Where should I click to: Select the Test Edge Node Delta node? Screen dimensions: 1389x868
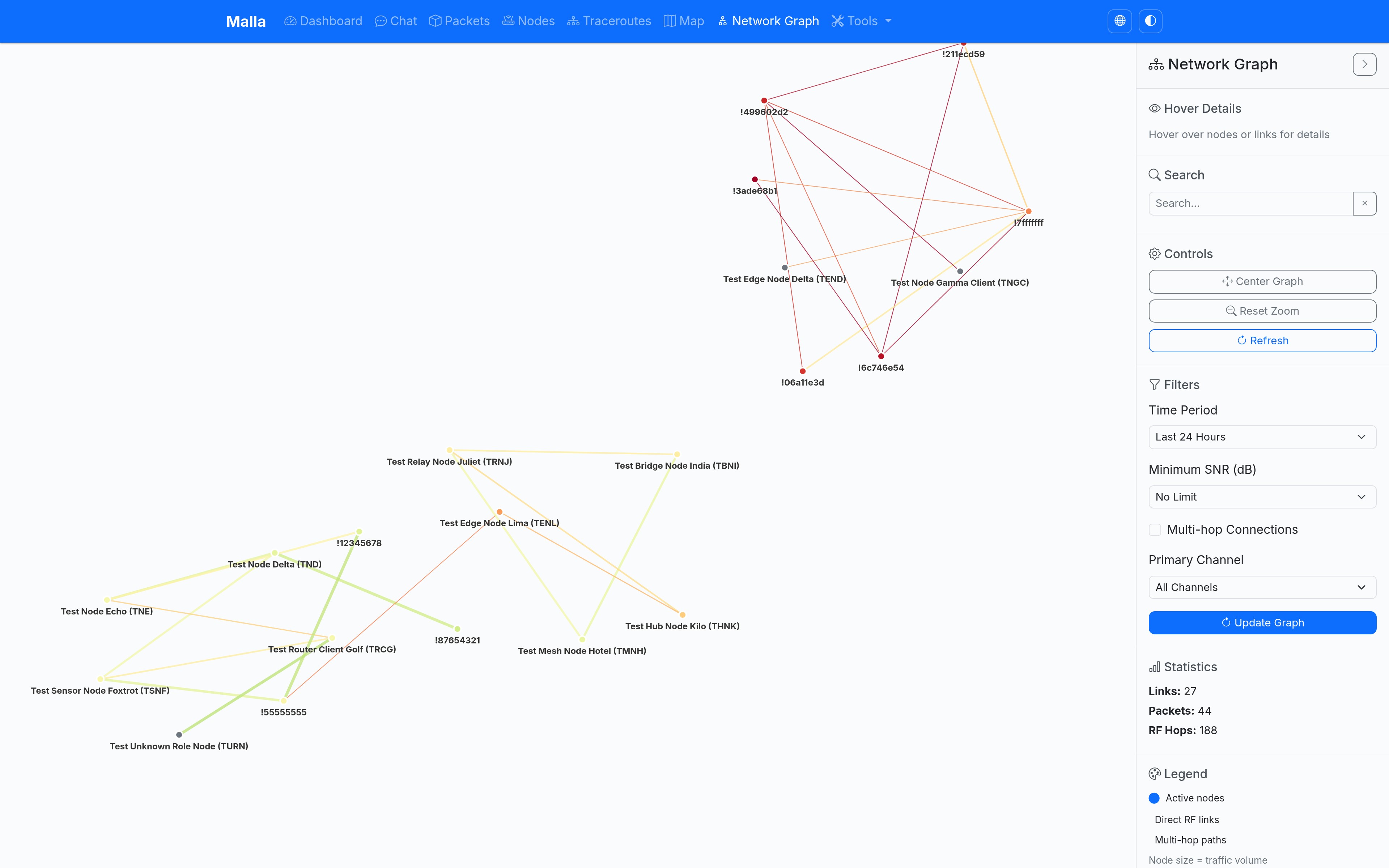coord(785,268)
